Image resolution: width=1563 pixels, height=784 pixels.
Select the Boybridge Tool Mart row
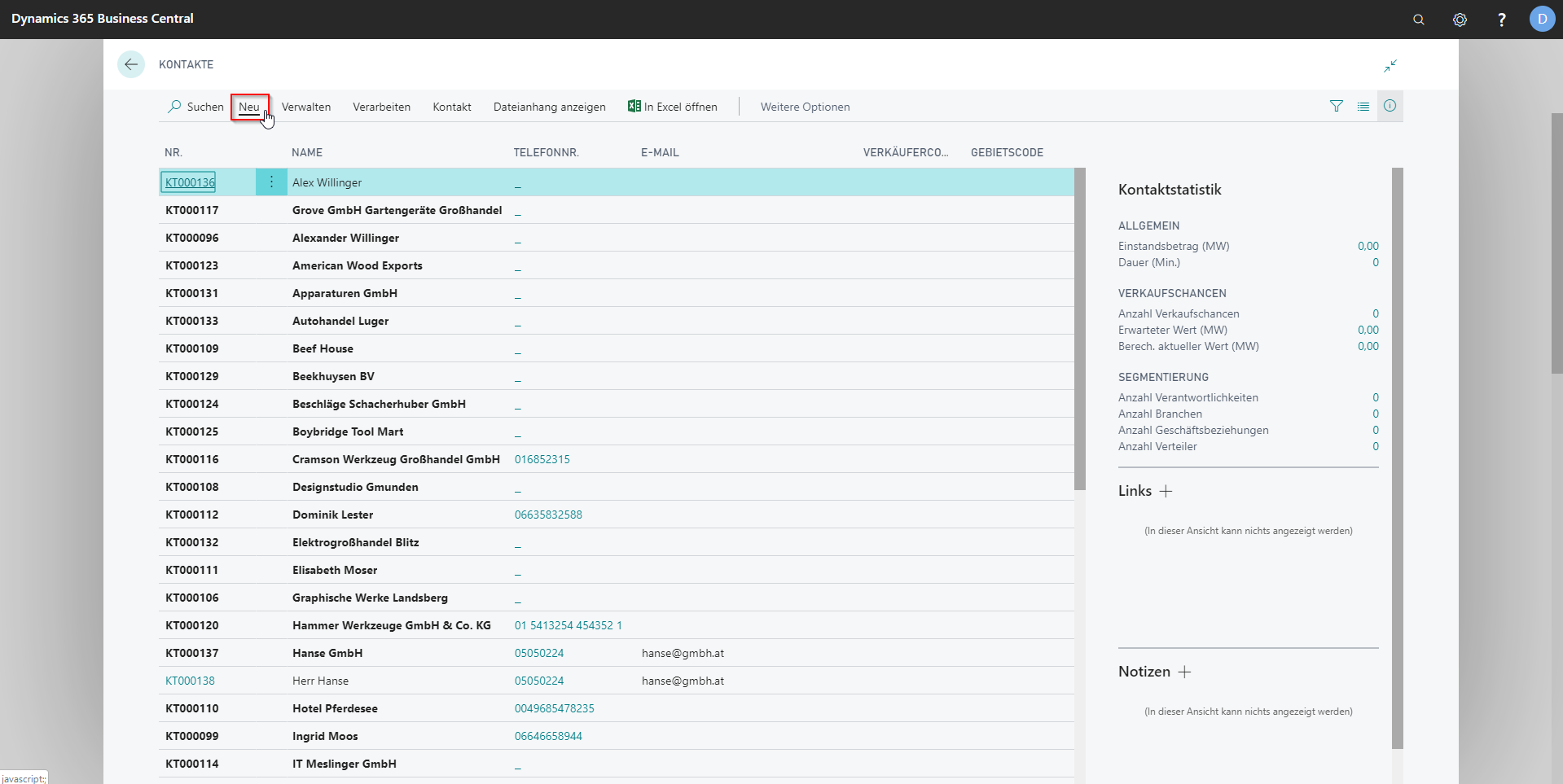tap(617, 431)
